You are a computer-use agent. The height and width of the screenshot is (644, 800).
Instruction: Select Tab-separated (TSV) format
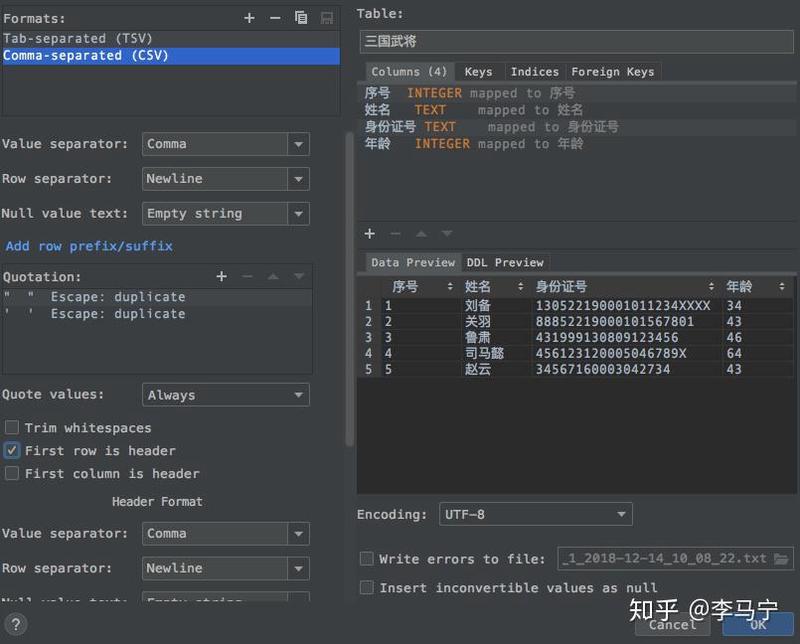pos(78,38)
